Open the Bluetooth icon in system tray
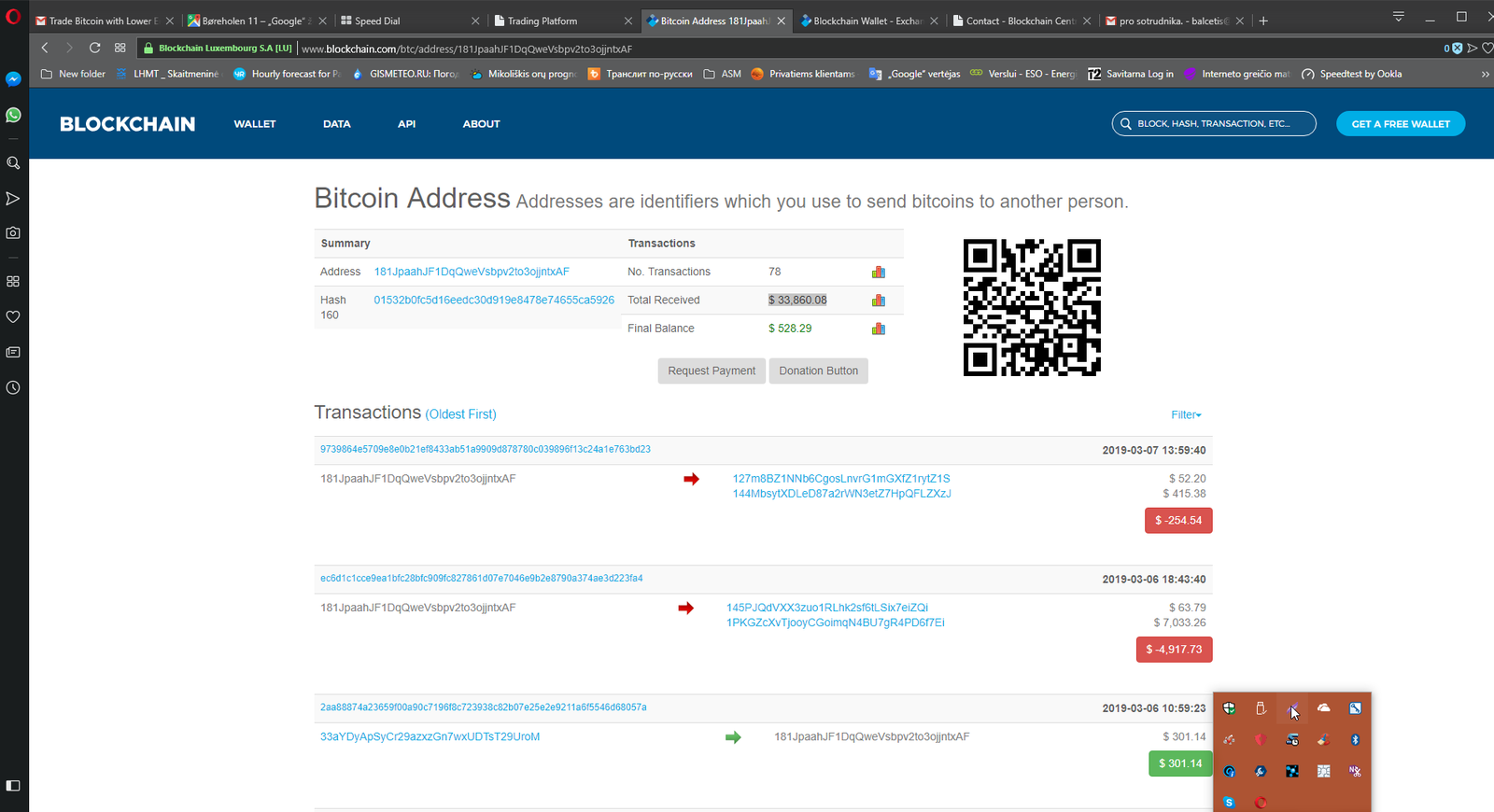This screenshot has height=812, width=1494. click(1355, 740)
